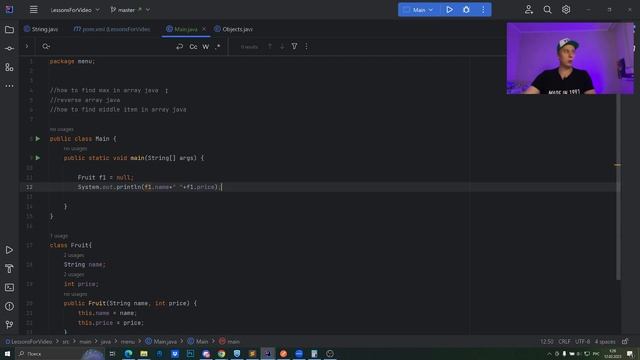
Task: Open the Git tool window
Action: (x=9, y=325)
